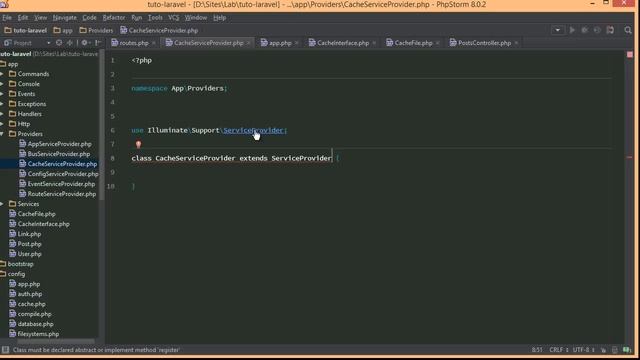Collapse the Providers folder
The width and height of the screenshot is (640, 360).
2,134
